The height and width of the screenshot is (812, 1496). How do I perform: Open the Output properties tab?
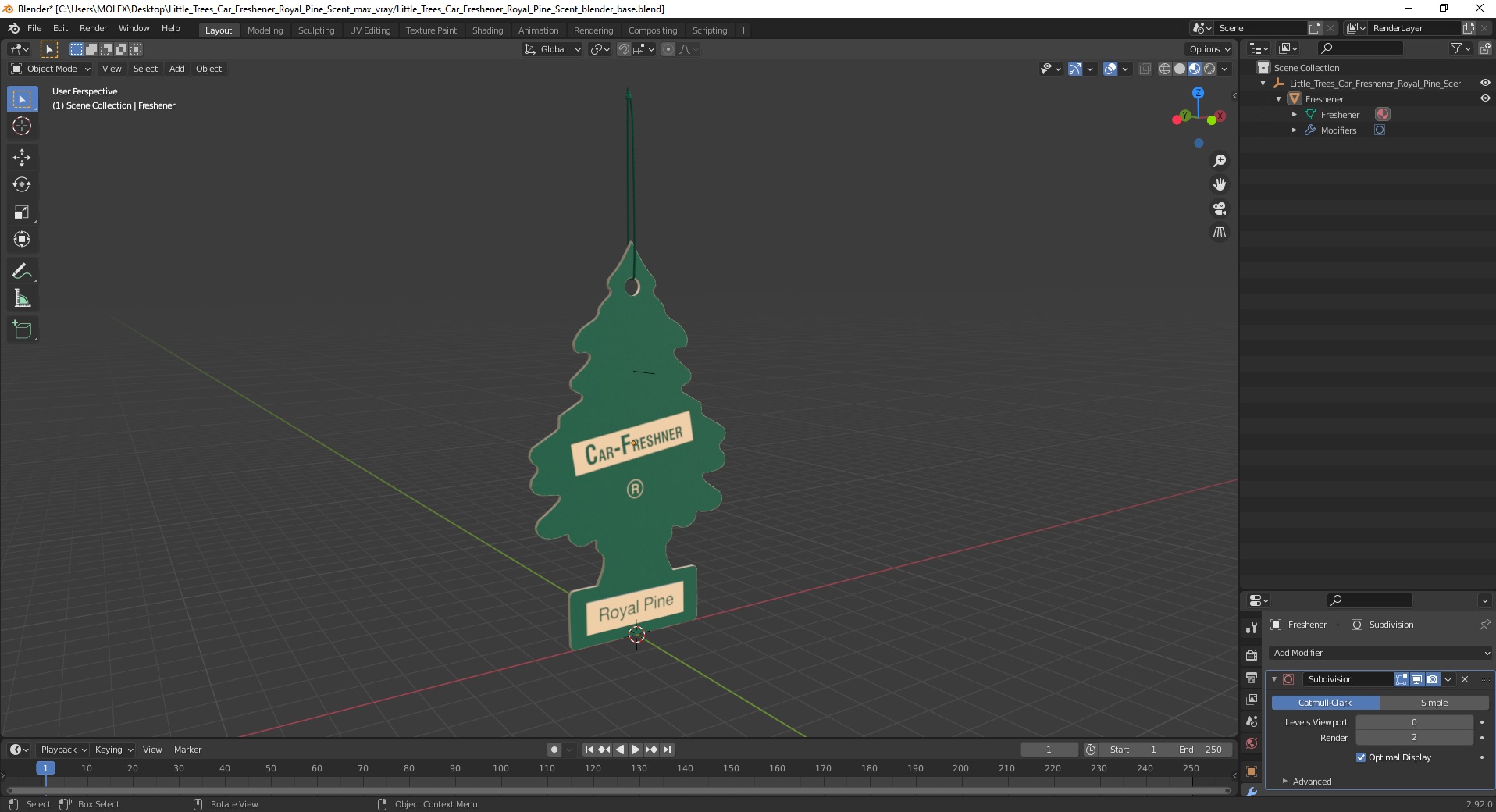tap(1252, 678)
